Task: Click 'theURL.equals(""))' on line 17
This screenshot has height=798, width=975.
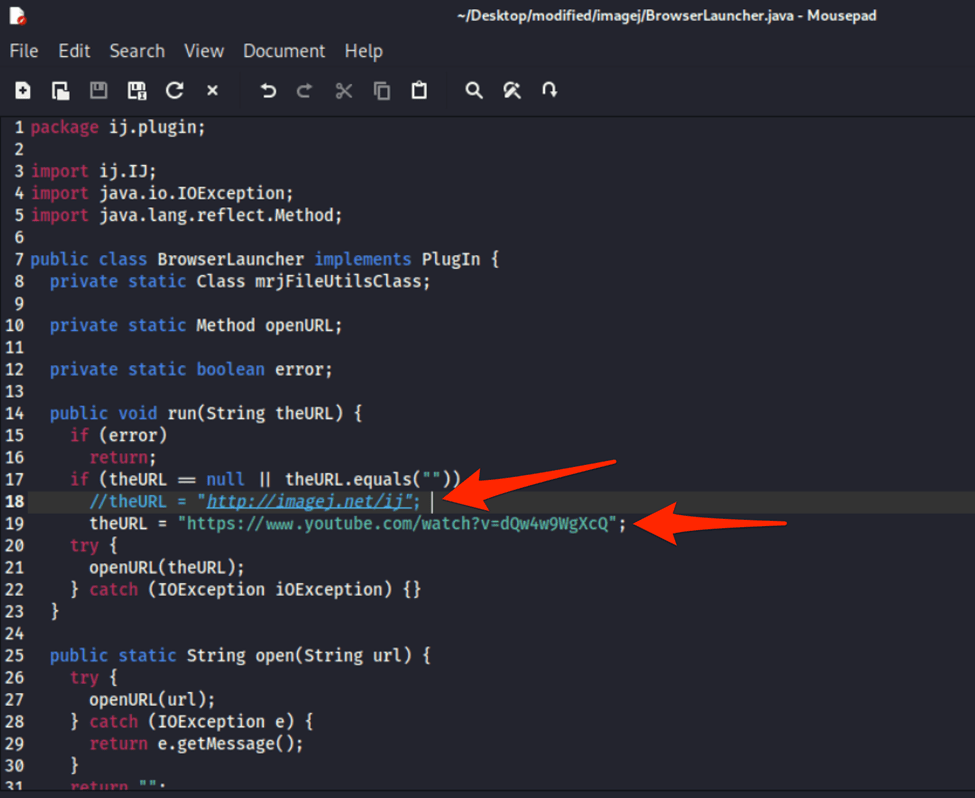Action: [373, 480]
